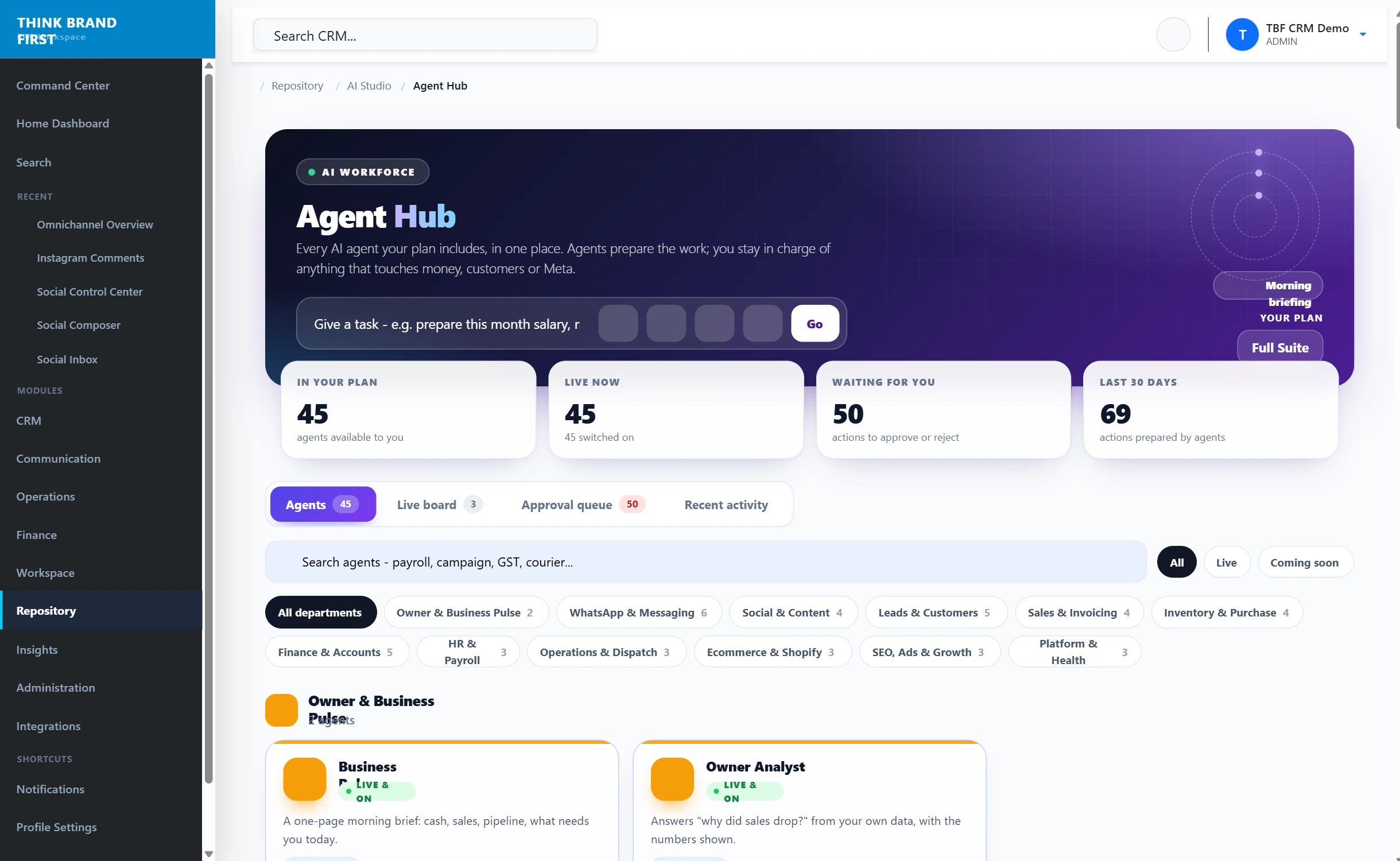Click the Give a task input field
The width and height of the screenshot is (1400, 861).
[x=448, y=324]
